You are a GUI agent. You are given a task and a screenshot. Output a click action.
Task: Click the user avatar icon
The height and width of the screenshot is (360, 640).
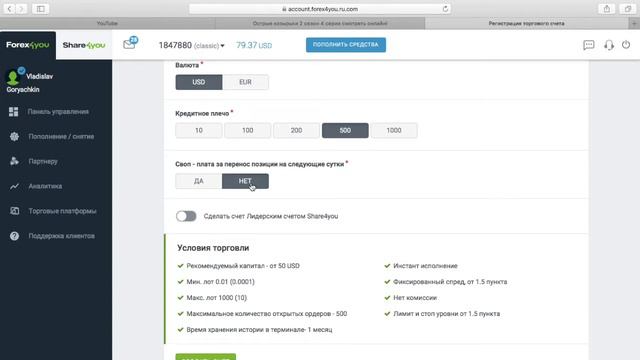click(x=13, y=77)
